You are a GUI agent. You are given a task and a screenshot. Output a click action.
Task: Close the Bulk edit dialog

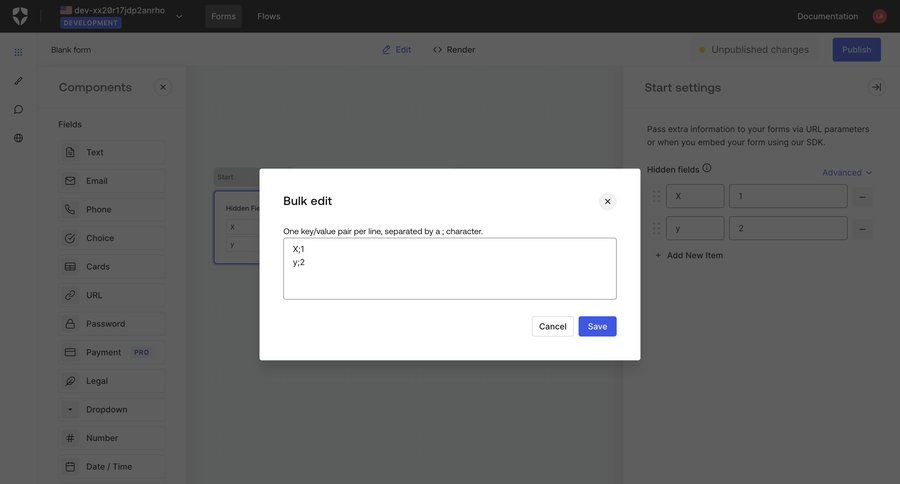(607, 202)
